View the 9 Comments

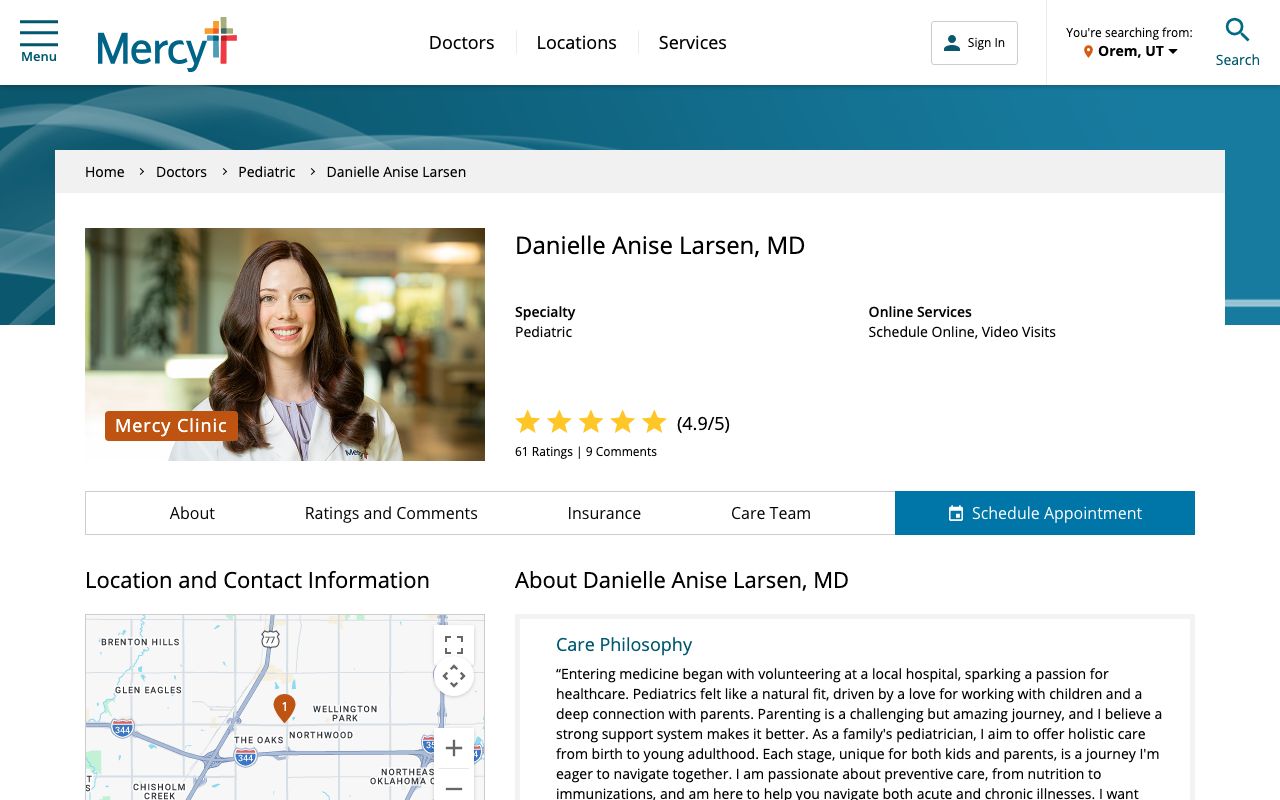pyautogui.click(x=621, y=451)
